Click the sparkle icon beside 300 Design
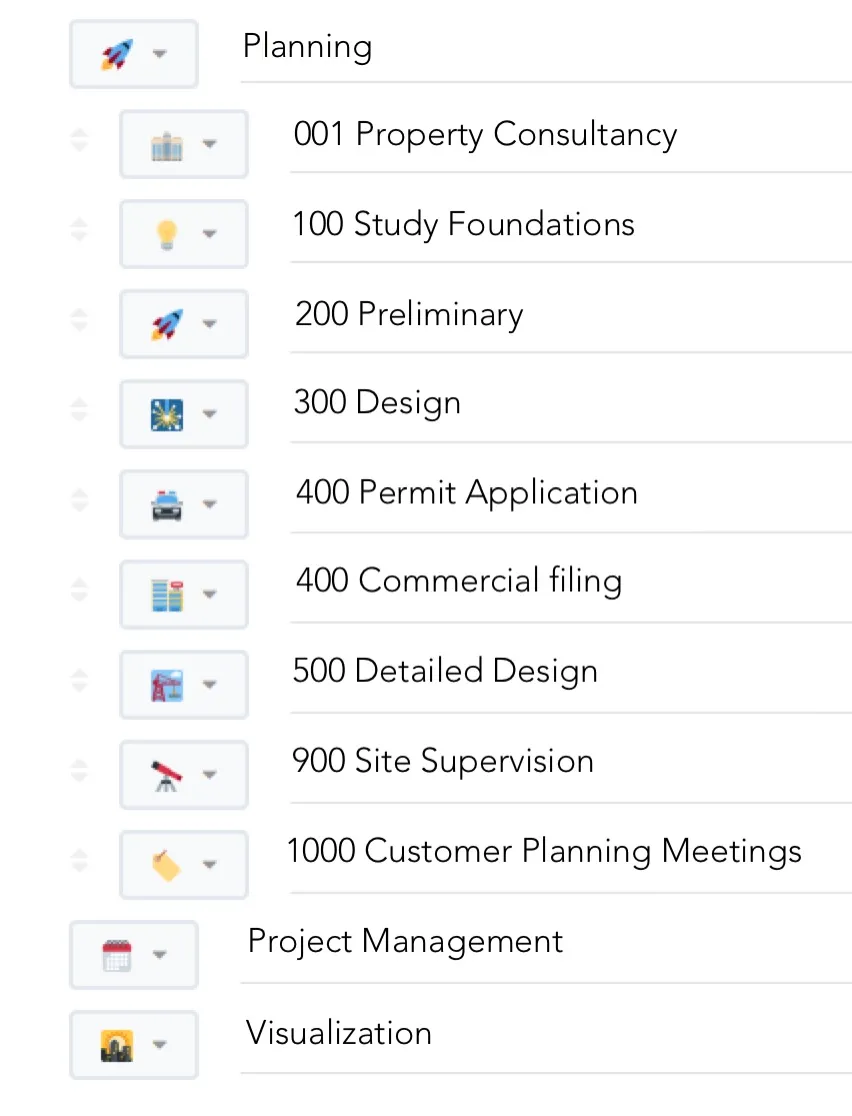This screenshot has width=852, height=1116. (x=167, y=414)
